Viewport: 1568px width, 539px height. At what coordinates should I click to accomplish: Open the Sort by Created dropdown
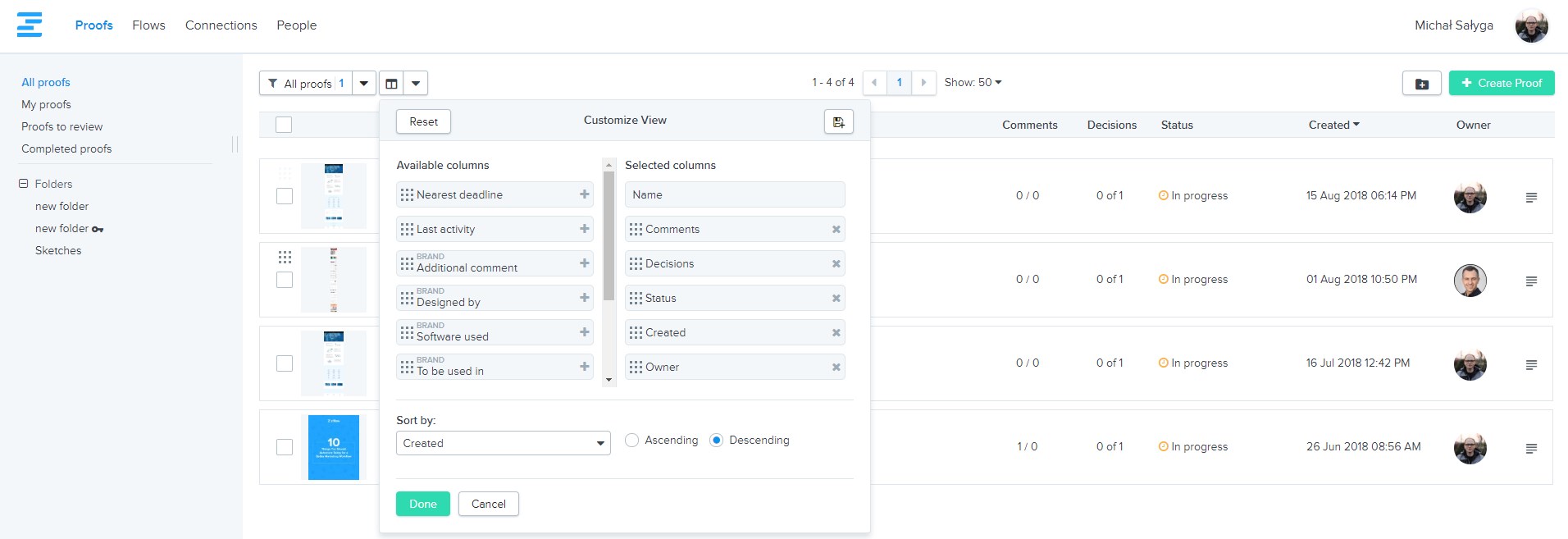503,443
